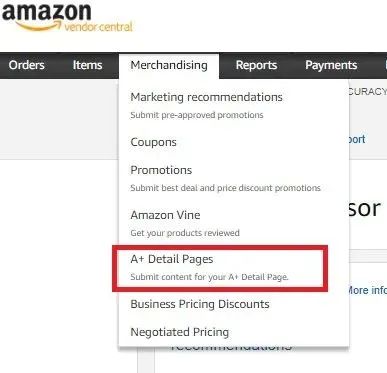Choose Negotiated Pricing entry

click(x=180, y=332)
